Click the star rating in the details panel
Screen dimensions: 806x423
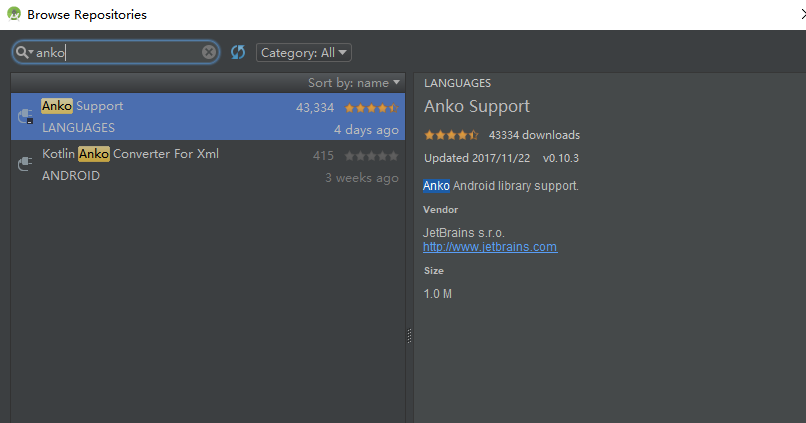(451, 135)
